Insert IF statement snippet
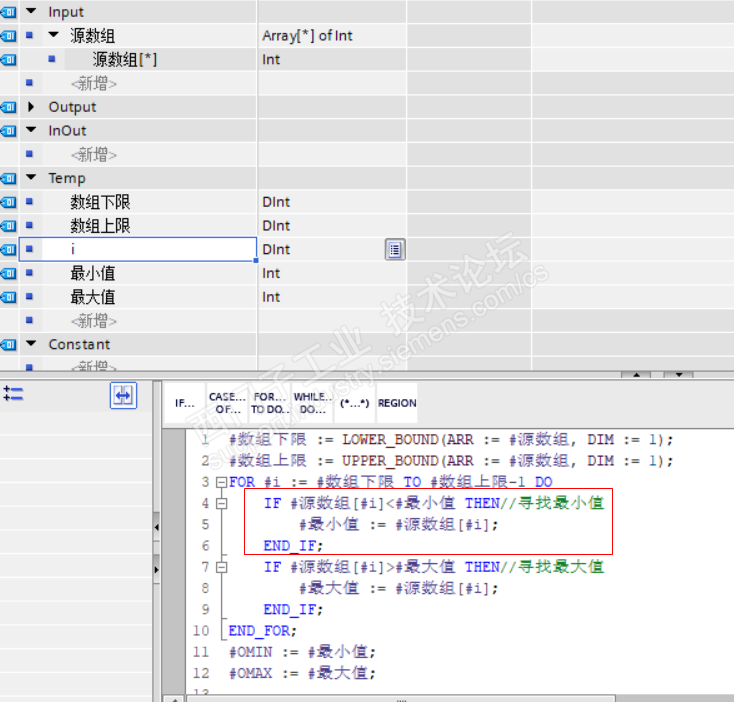The height and width of the screenshot is (702, 734). [x=184, y=403]
